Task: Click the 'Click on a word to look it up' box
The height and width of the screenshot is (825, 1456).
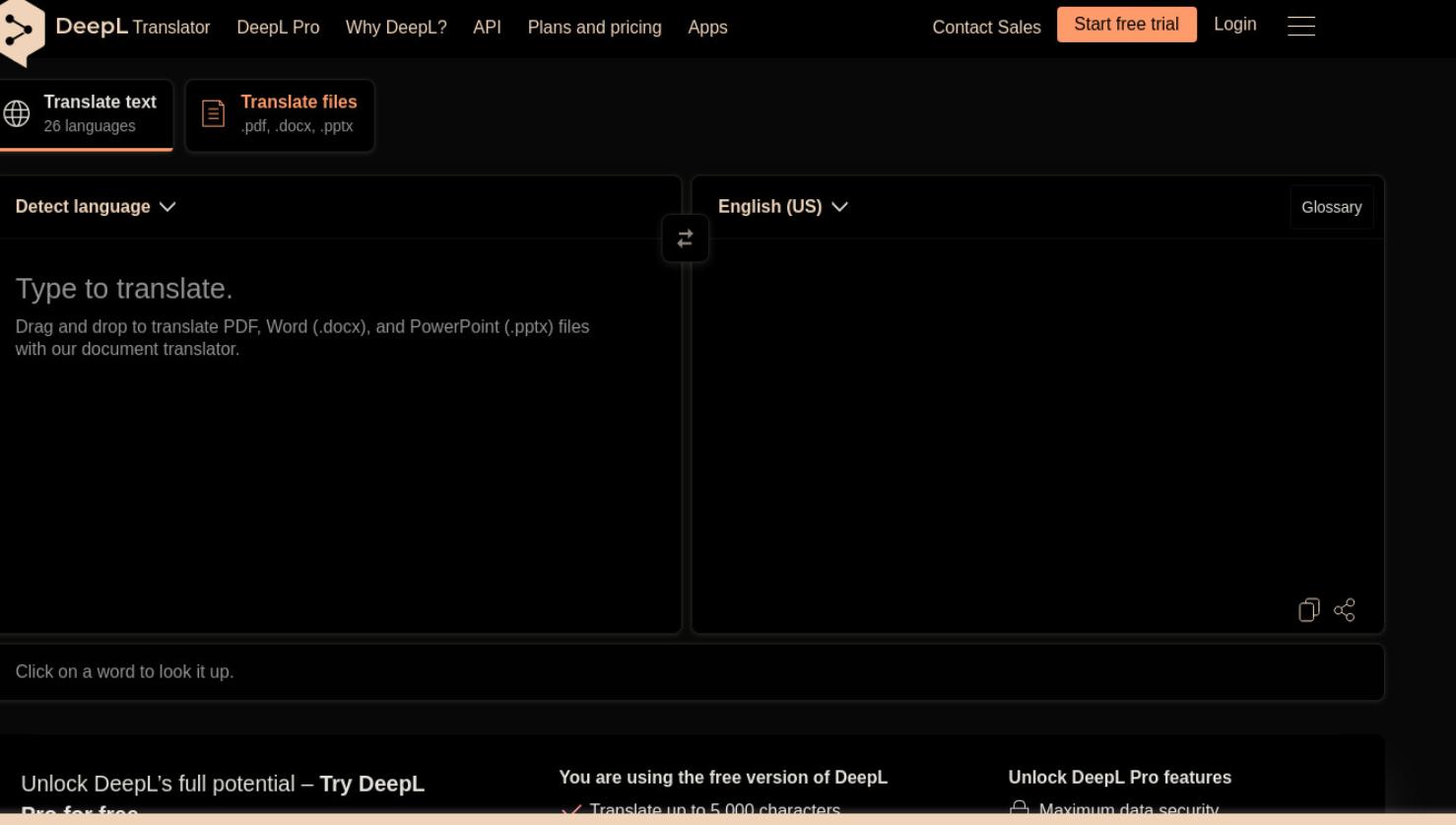Action: coord(692,672)
